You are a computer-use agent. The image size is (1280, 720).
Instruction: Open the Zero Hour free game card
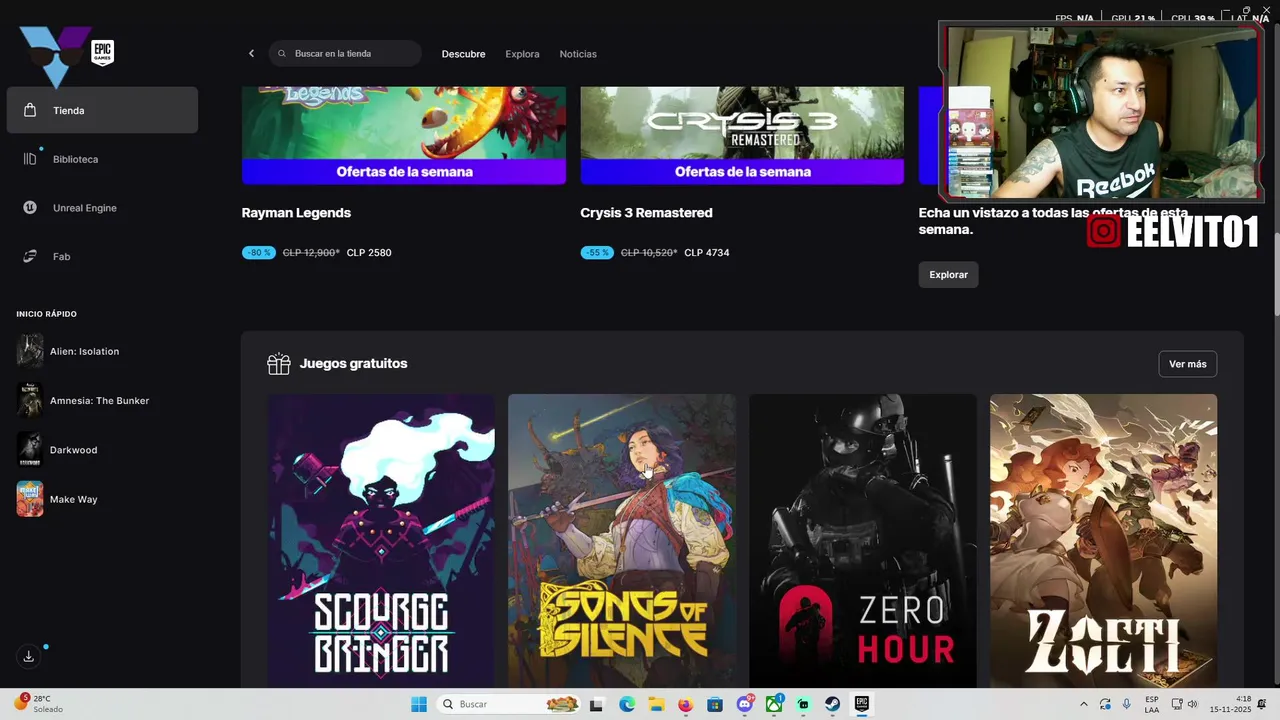(x=863, y=540)
